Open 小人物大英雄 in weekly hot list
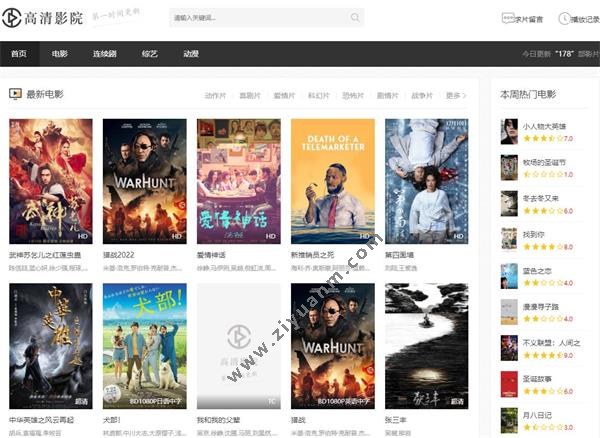This screenshot has height=438, width=600. pyautogui.click(x=544, y=126)
